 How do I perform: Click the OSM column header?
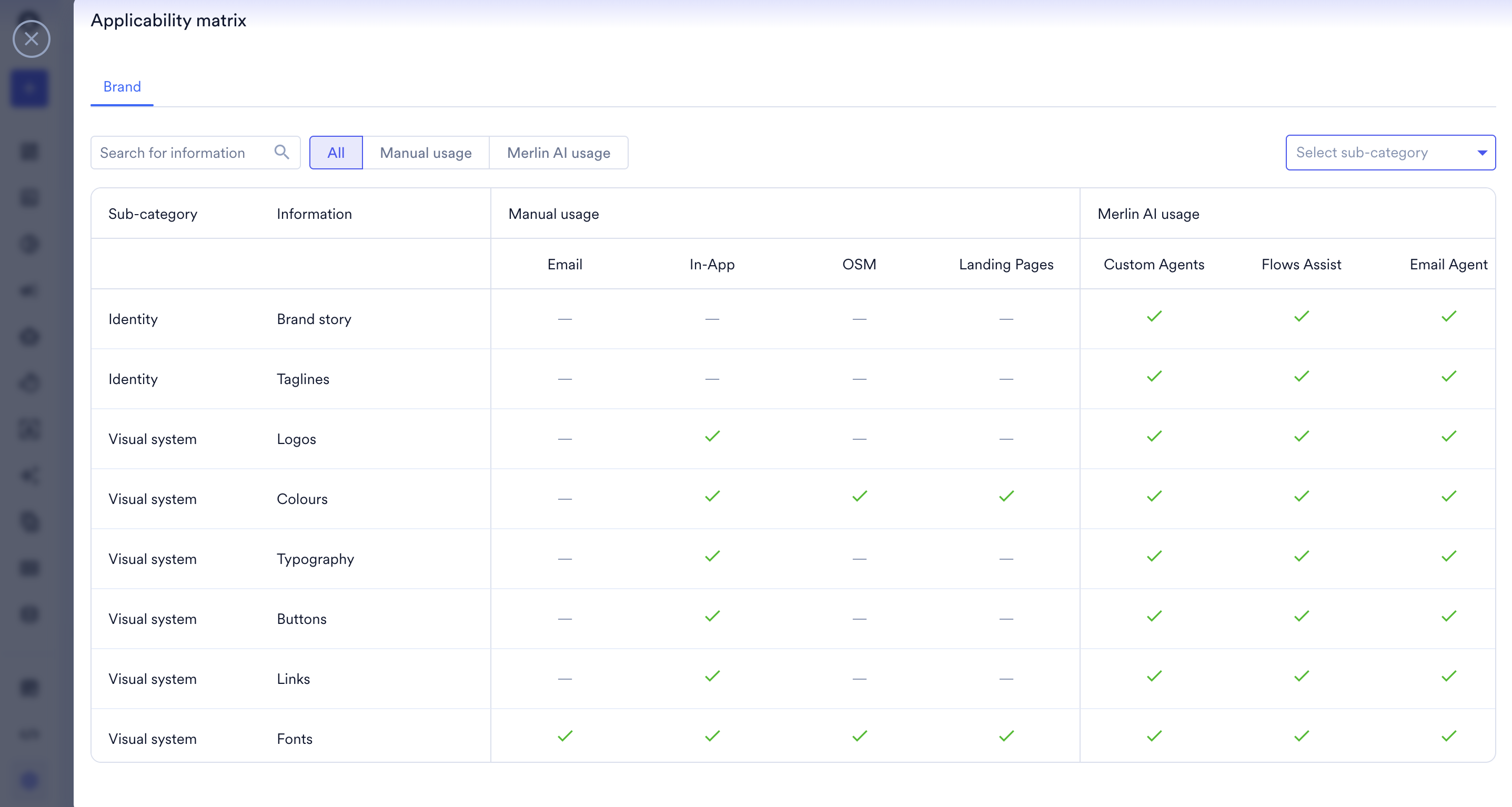[859, 265]
